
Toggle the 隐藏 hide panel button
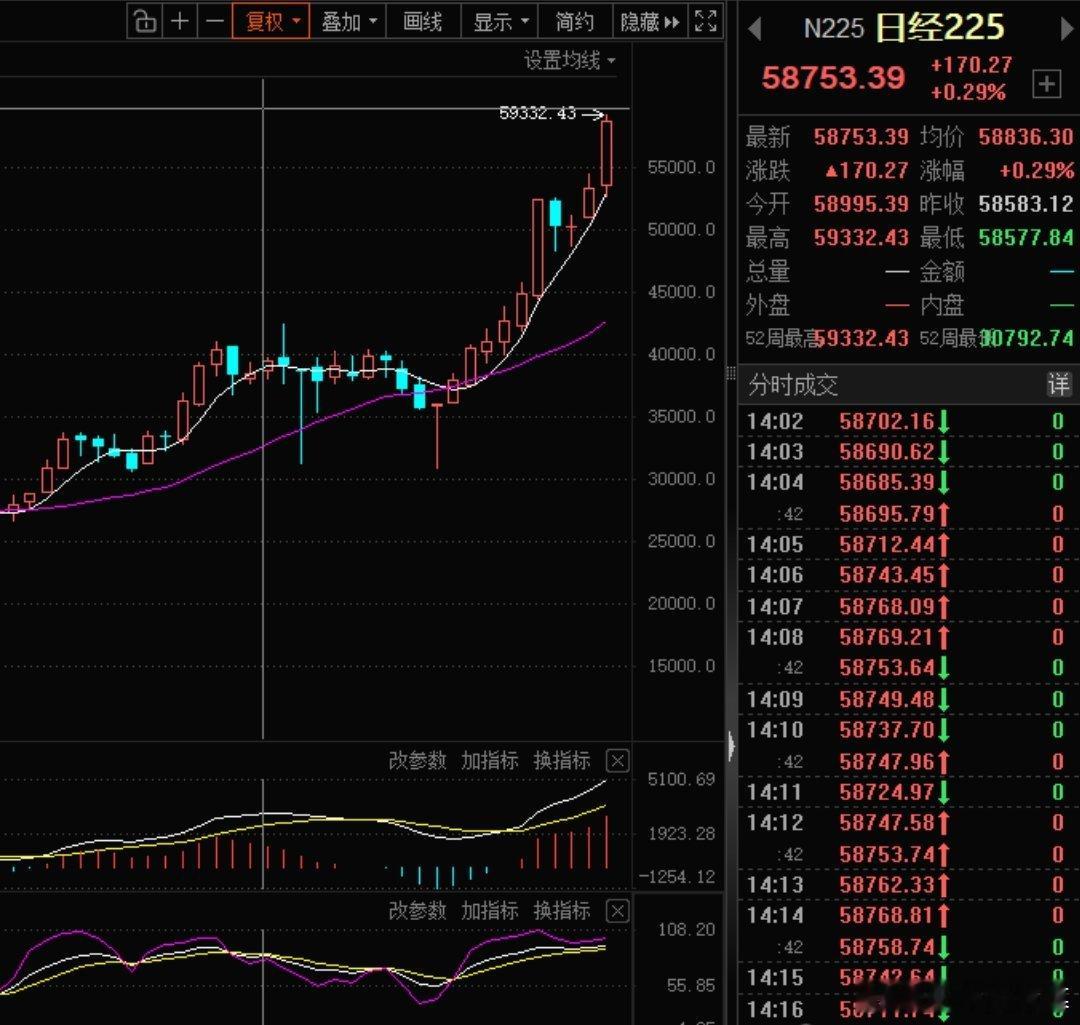pyautogui.click(x=650, y=21)
